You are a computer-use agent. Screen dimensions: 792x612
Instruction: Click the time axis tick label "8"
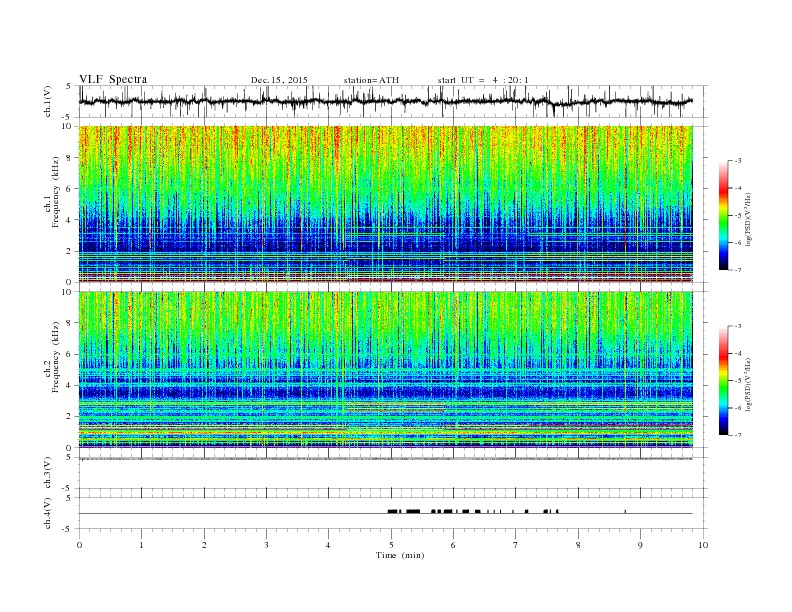(x=578, y=545)
